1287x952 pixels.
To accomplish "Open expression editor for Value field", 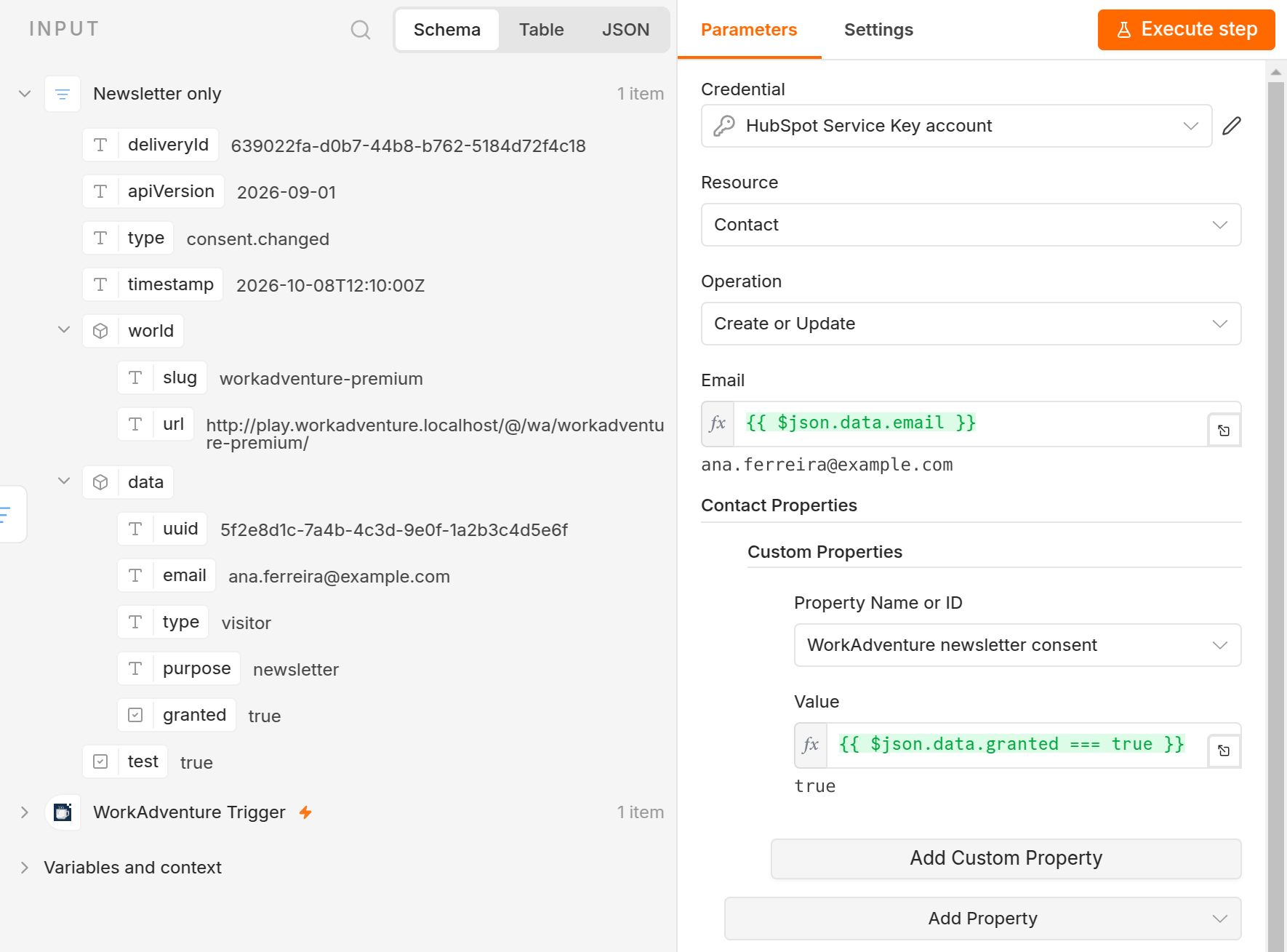I will (x=1224, y=751).
